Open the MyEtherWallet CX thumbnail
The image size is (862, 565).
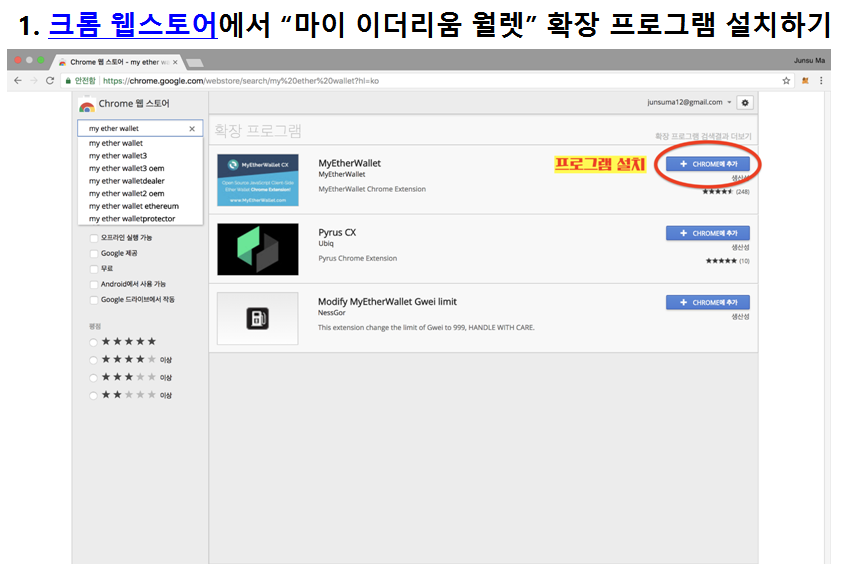coord(258,180)
